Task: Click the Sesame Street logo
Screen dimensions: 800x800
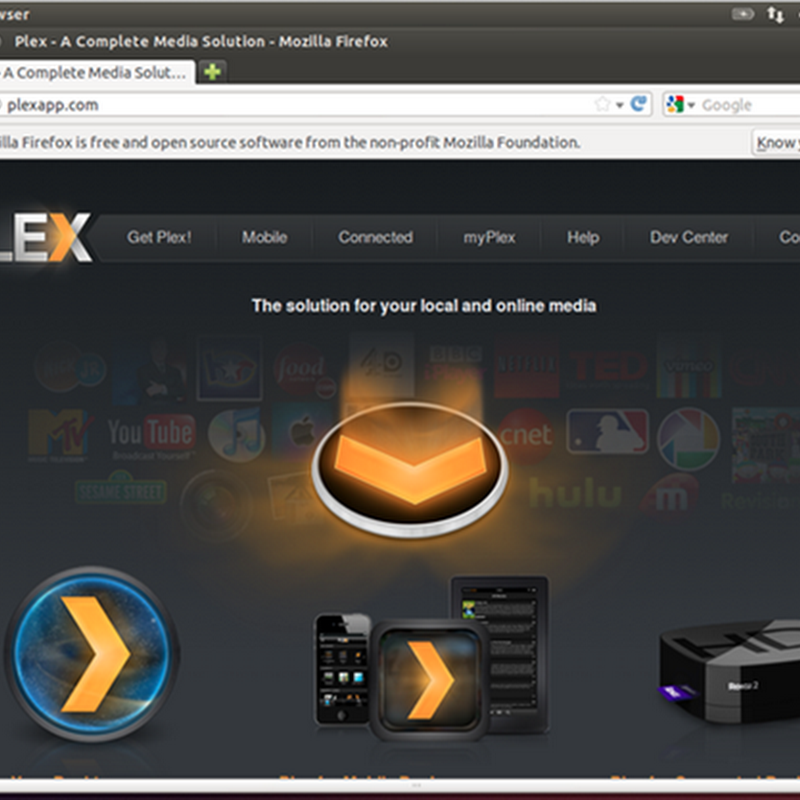Action: pyautogui.click(x=120, y=490)
